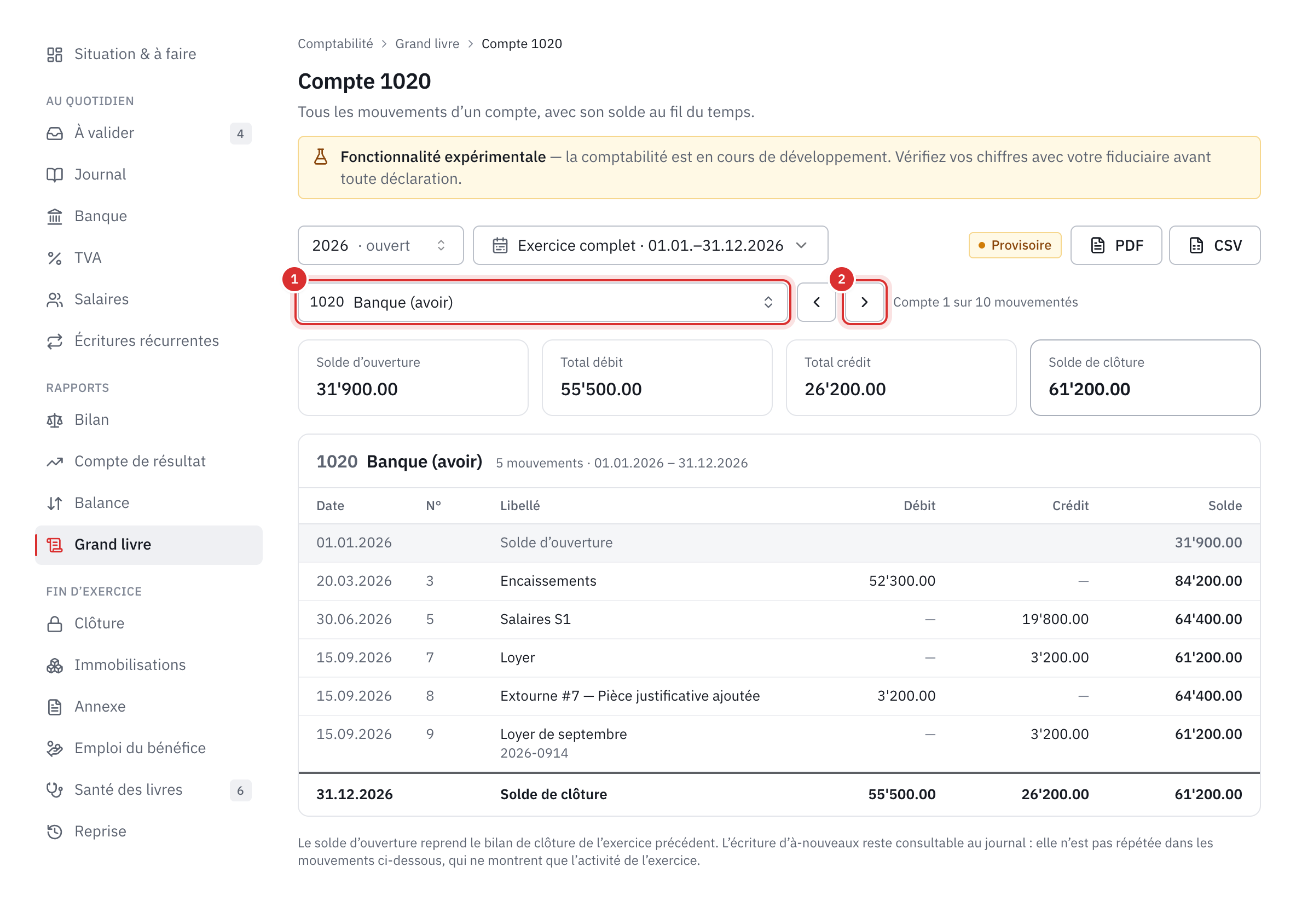Go to the next account arrow

click(x=864, y=302)
